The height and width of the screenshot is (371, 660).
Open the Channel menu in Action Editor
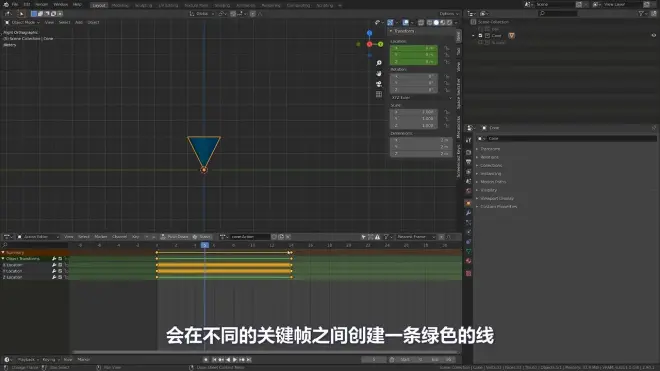(119, 237)
